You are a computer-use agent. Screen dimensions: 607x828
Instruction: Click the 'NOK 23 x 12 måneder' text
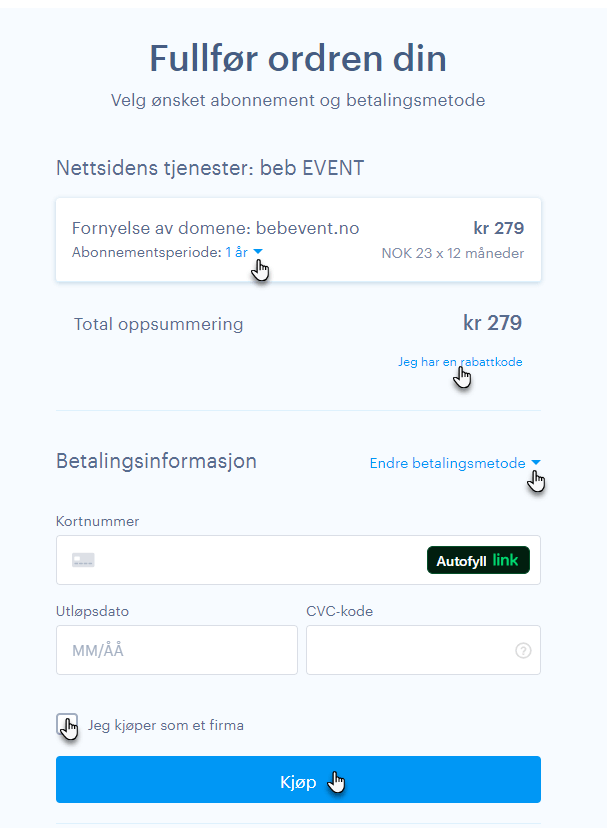pos(453,253)
